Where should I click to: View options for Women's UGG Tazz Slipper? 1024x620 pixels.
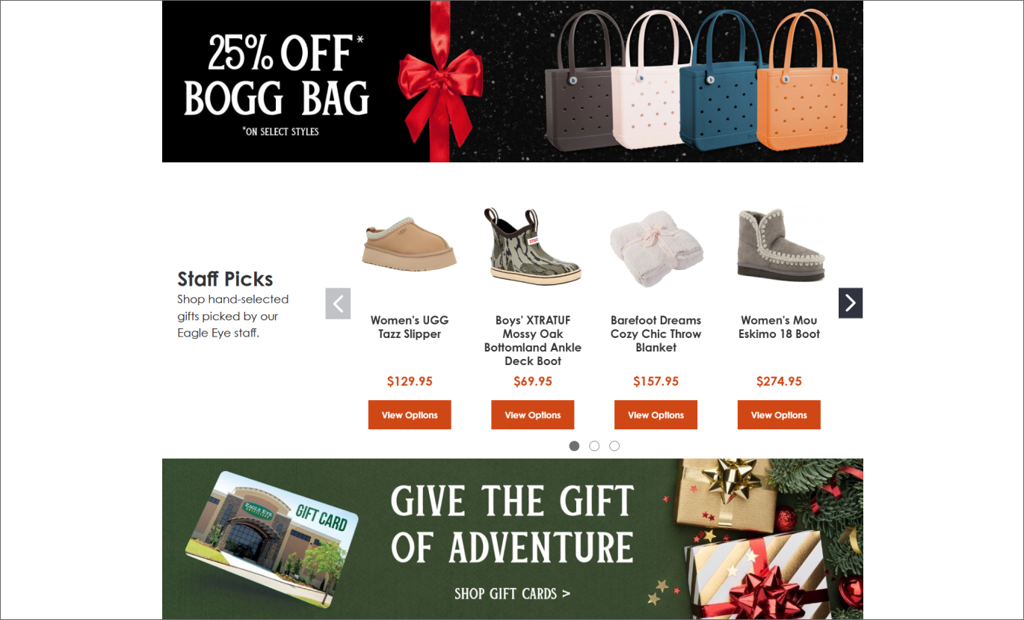pyautogui.click(x=409, y=415)
